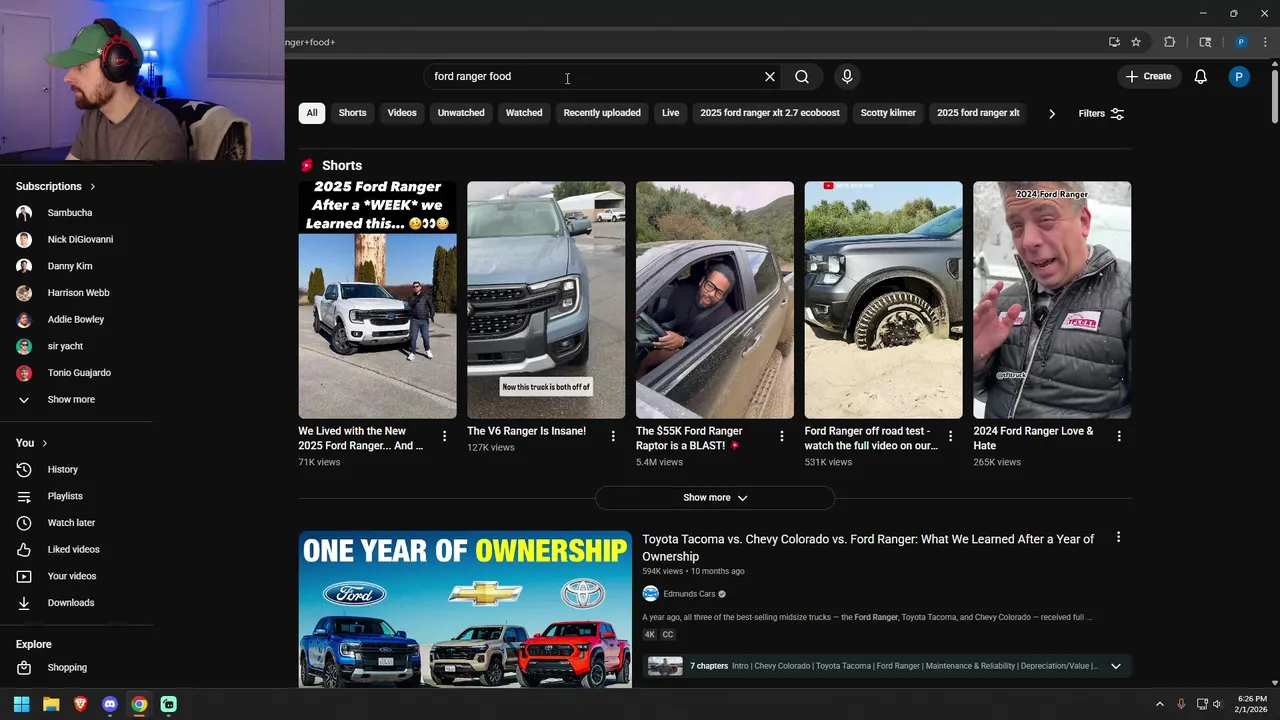This screenshot has height=720, width=1280.
Task: Open options for '2024 Ford Ranger Love & Hate' short
Action: tap(1119, 436)
